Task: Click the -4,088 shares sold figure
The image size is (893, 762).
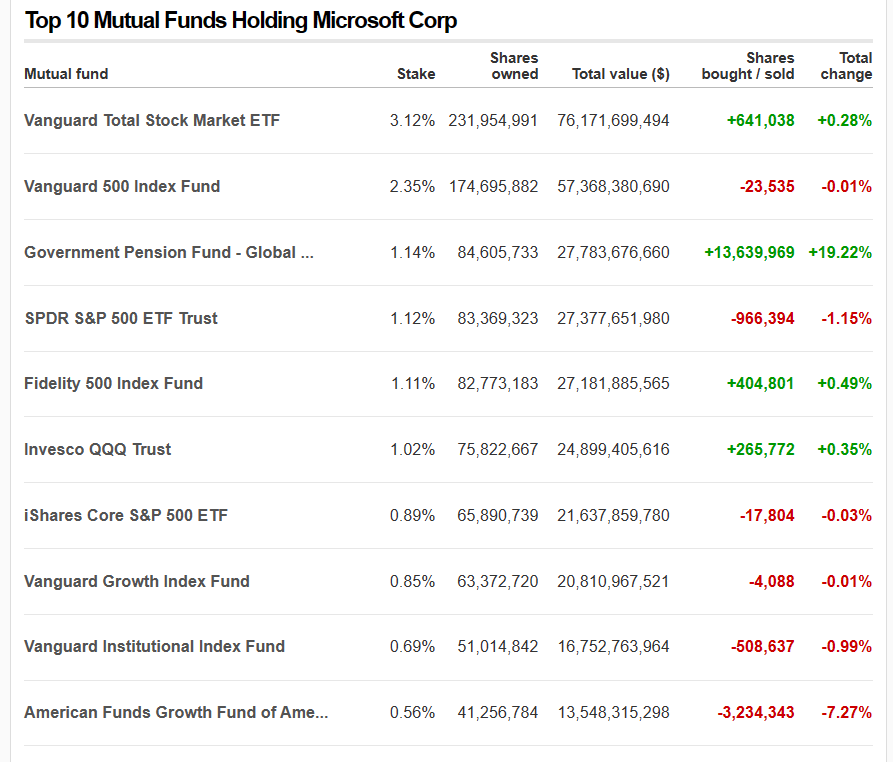Action: (x=772, y=581)
